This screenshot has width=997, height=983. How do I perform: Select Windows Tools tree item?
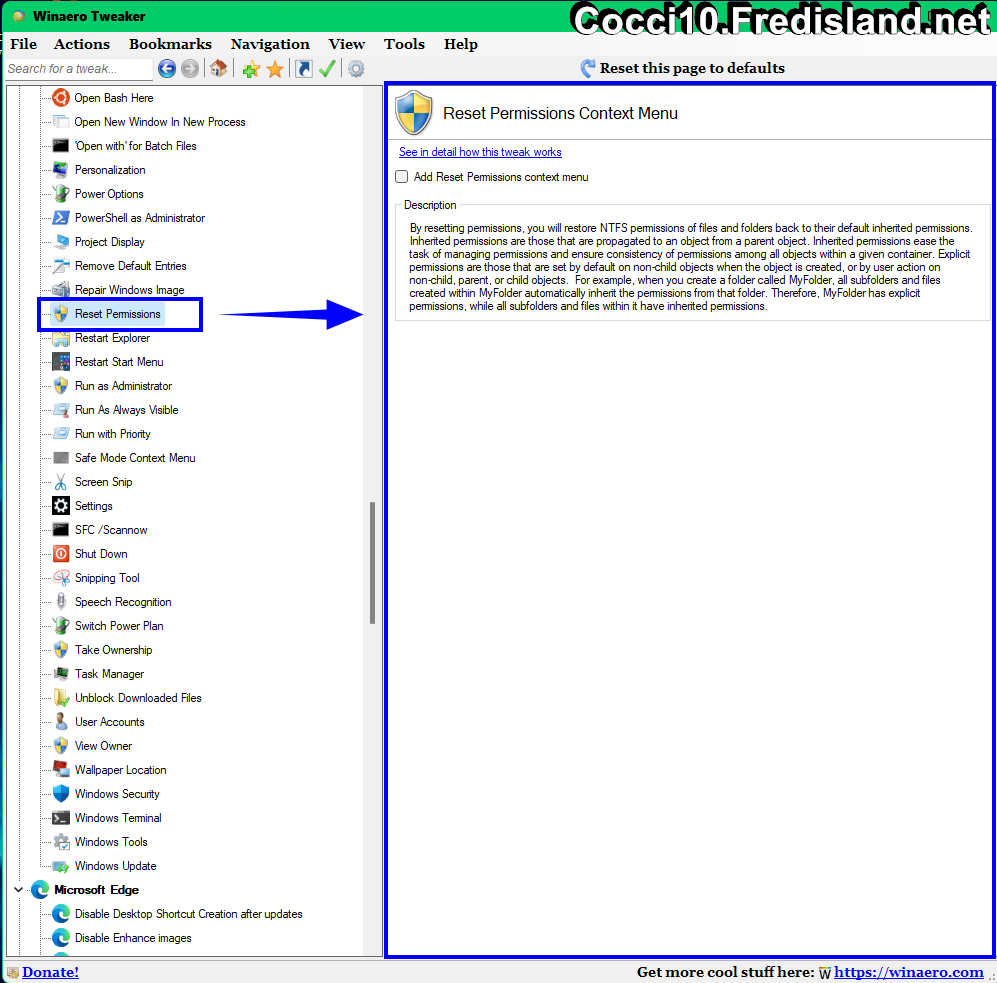(x=111, y=842)
